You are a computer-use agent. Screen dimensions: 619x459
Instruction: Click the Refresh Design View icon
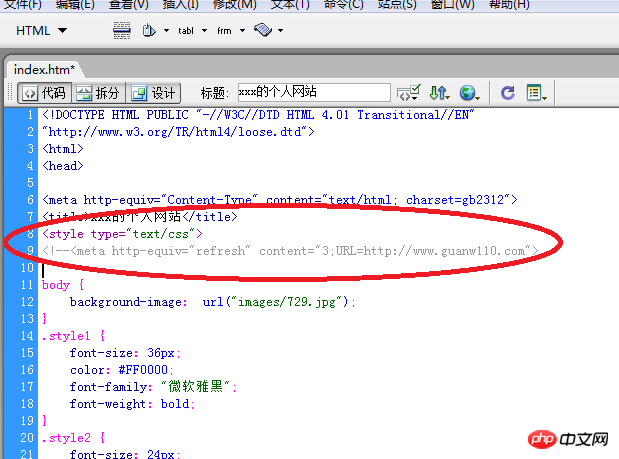508,93
